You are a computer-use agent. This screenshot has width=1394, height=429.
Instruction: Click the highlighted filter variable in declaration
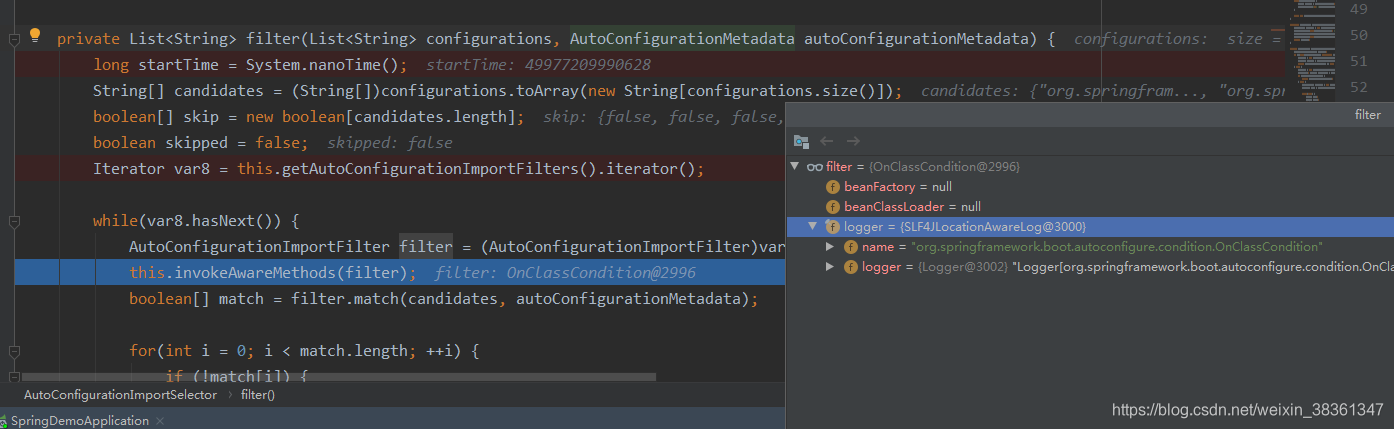pyautogui.click(x=425, y=247)
